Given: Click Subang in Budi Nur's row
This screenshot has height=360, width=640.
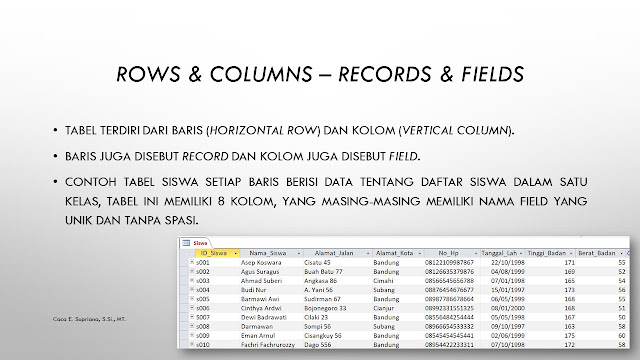Looking at the screenshot, I should pos(384,290).
